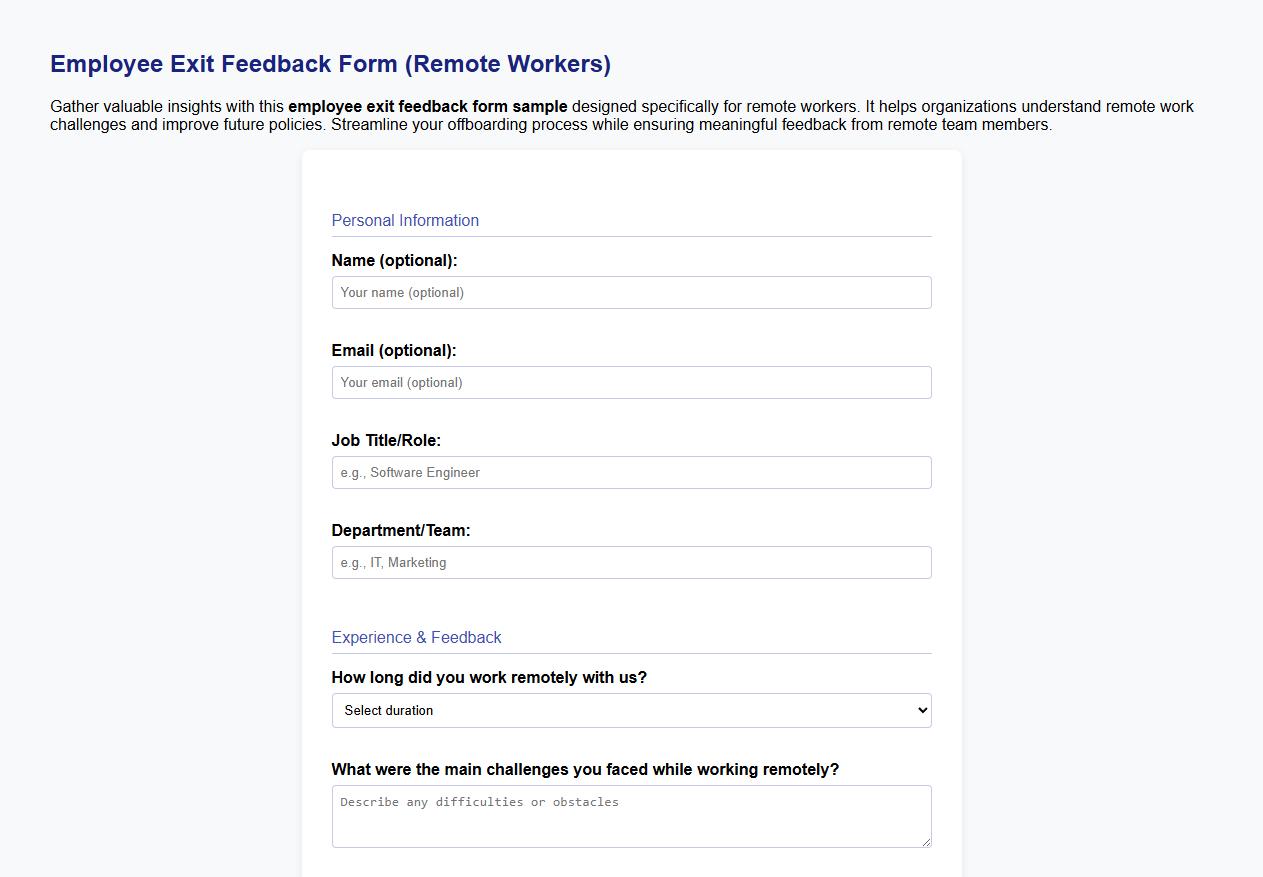Click the Personal Information section heading

click(x=405, y=220)
